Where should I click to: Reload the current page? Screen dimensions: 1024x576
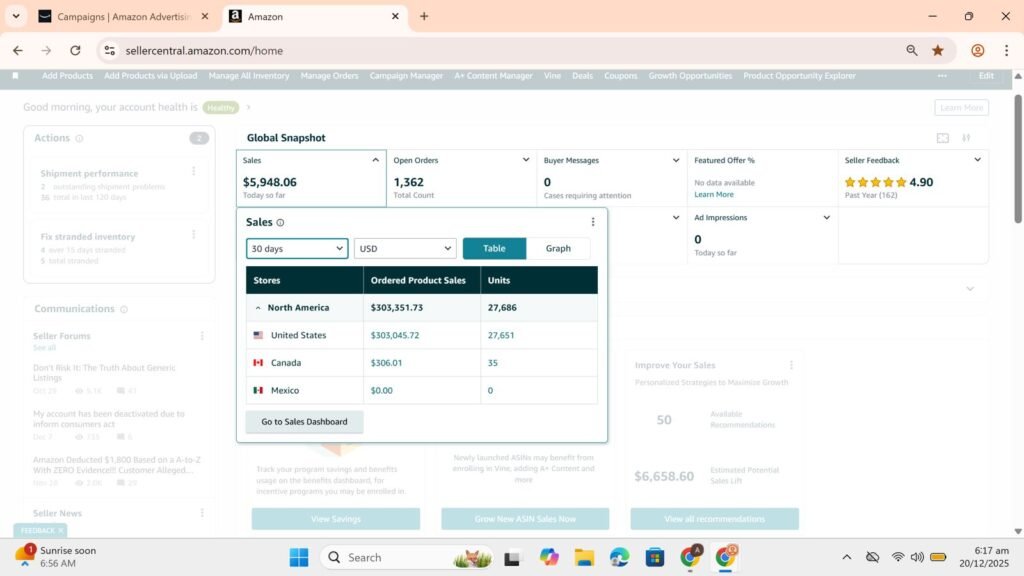pos(75,50)
